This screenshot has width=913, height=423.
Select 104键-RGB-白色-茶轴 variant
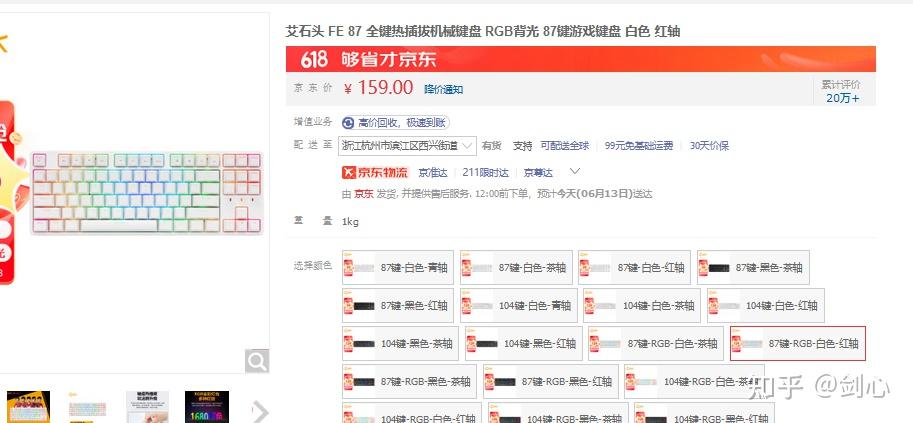click(x=694, y=381)
